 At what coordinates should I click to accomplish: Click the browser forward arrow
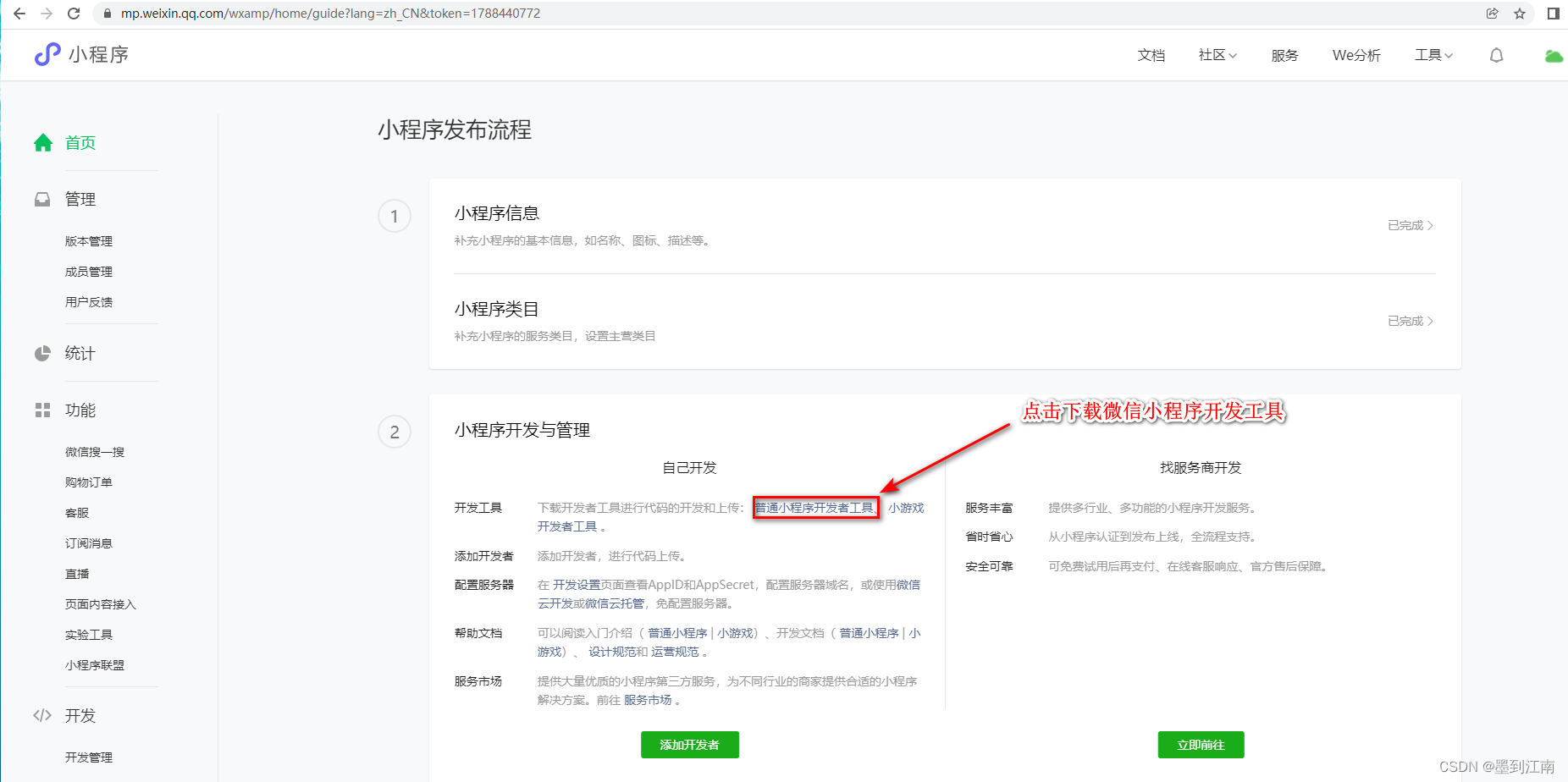(x=47, y=14)
